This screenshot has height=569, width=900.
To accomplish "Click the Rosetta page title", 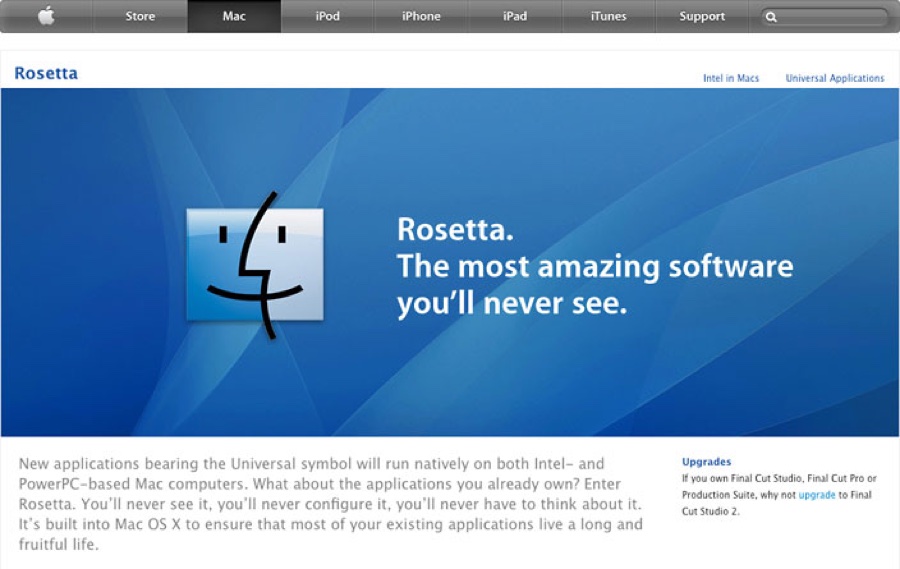I will pyautogui.click(x=46, y=73).
